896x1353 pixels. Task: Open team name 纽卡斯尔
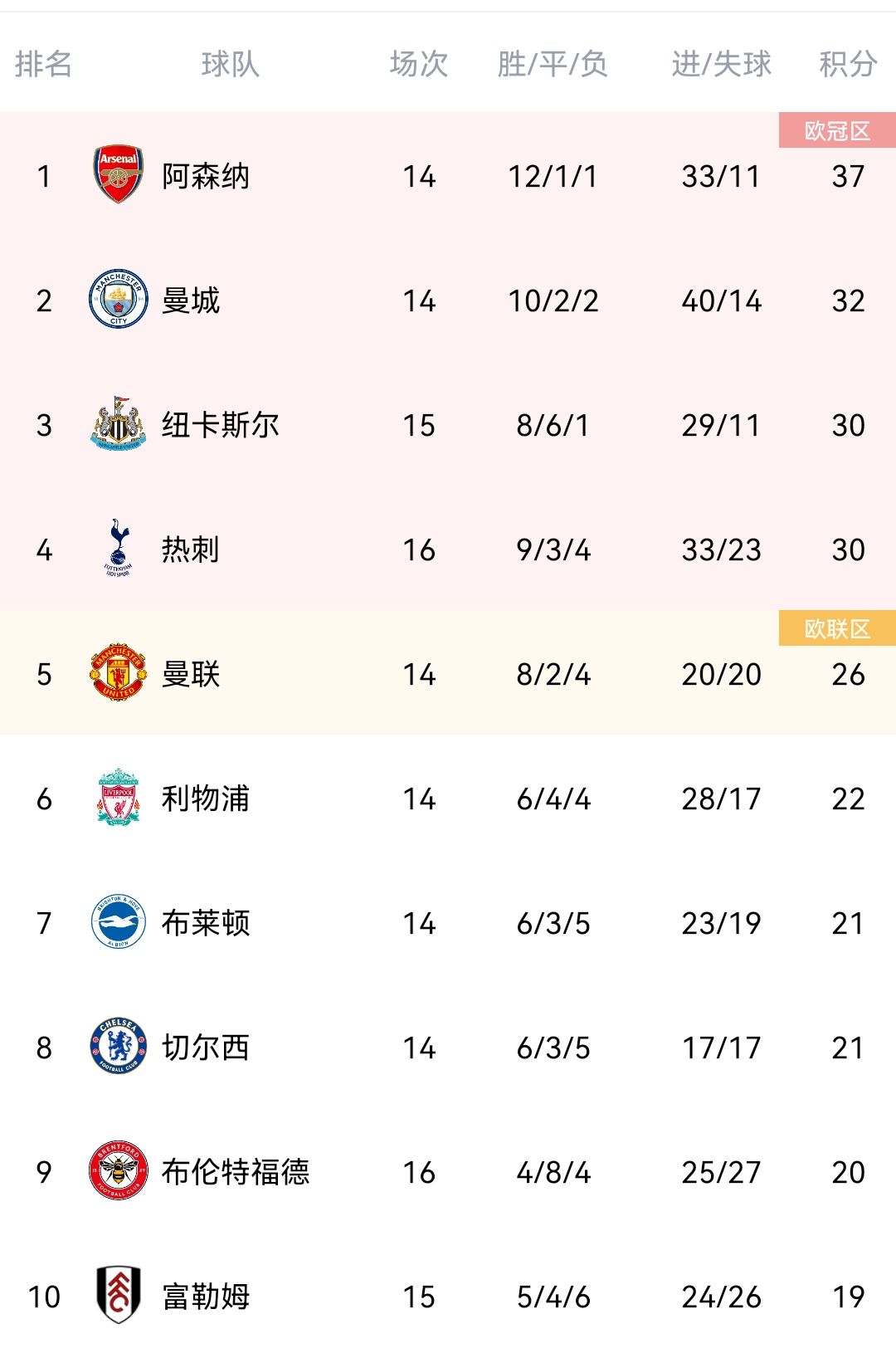coord(221,425)
